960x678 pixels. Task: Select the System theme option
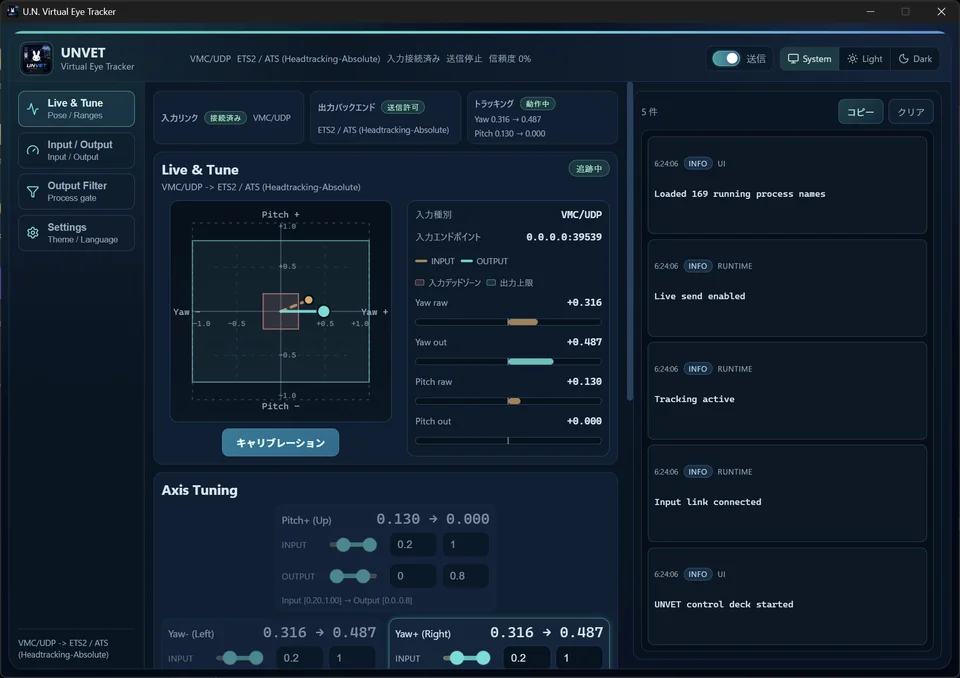coord(809,59)
